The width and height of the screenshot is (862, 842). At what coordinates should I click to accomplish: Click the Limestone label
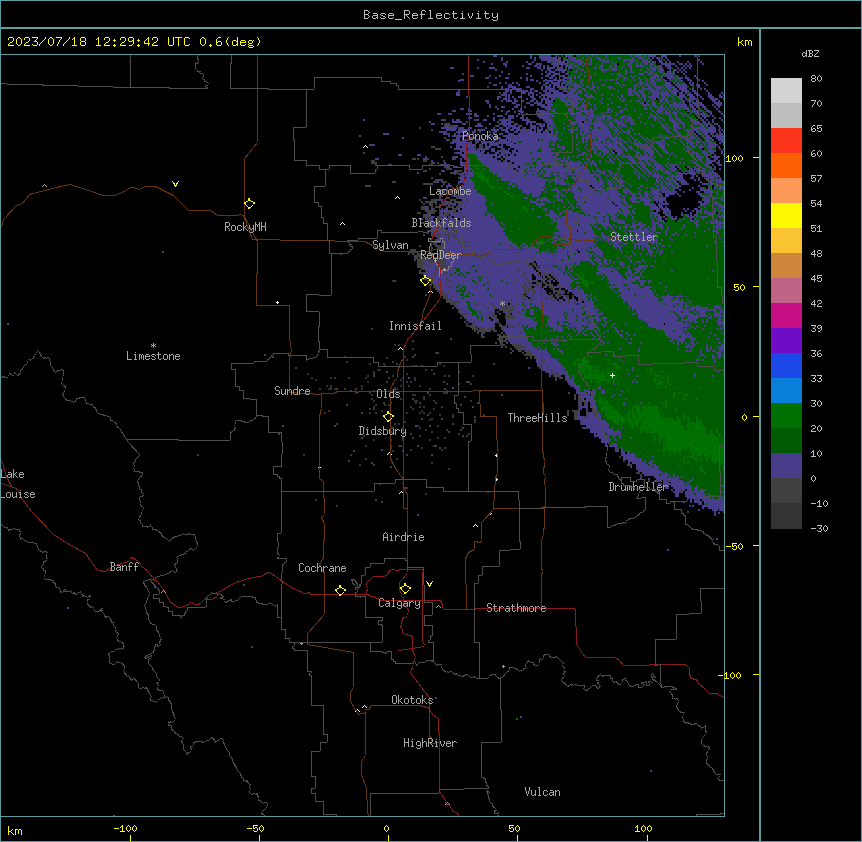point(153,356)
